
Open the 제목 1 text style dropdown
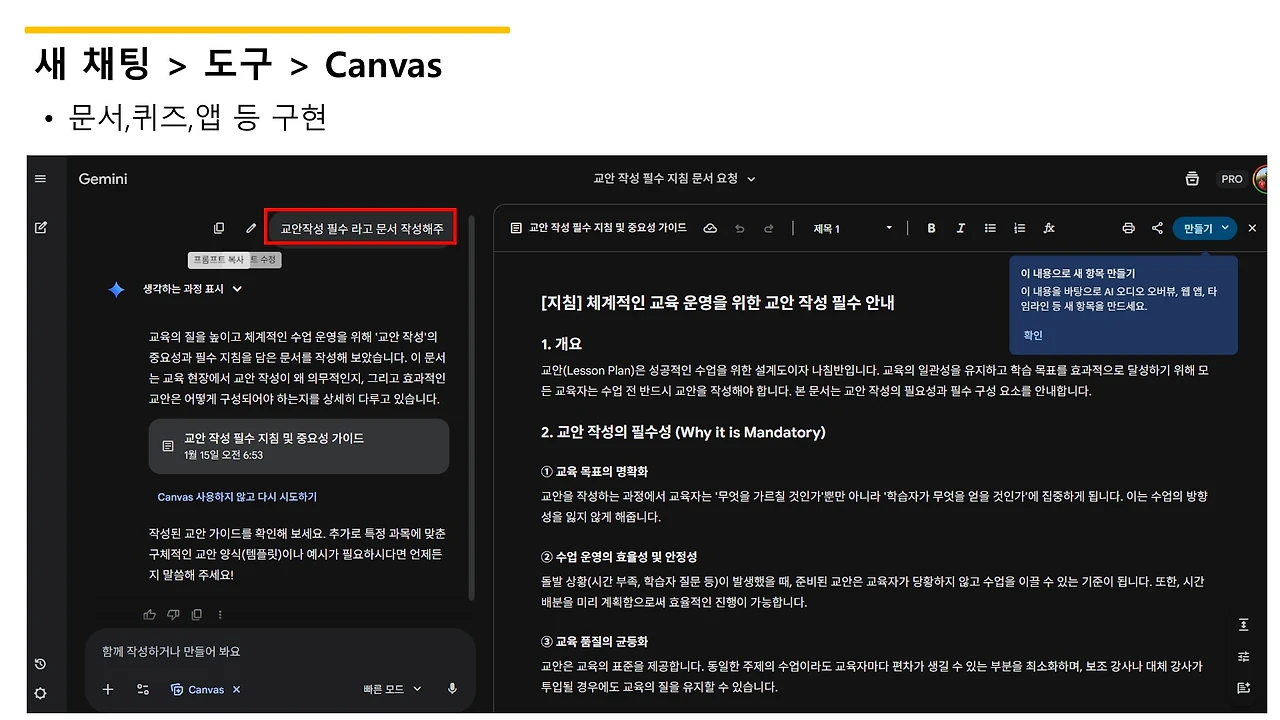coord(853,228)
